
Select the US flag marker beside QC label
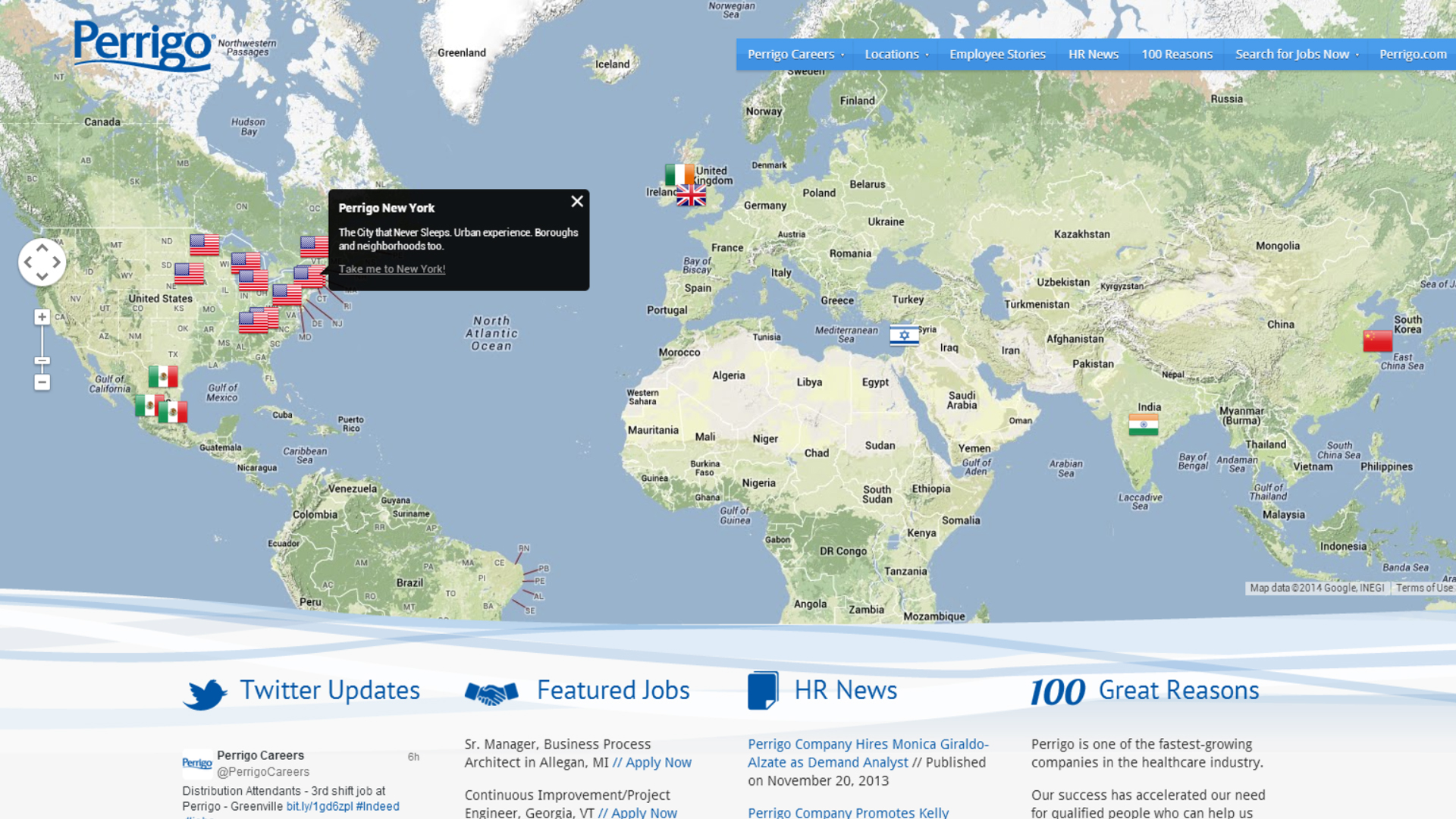click(314, 246)
